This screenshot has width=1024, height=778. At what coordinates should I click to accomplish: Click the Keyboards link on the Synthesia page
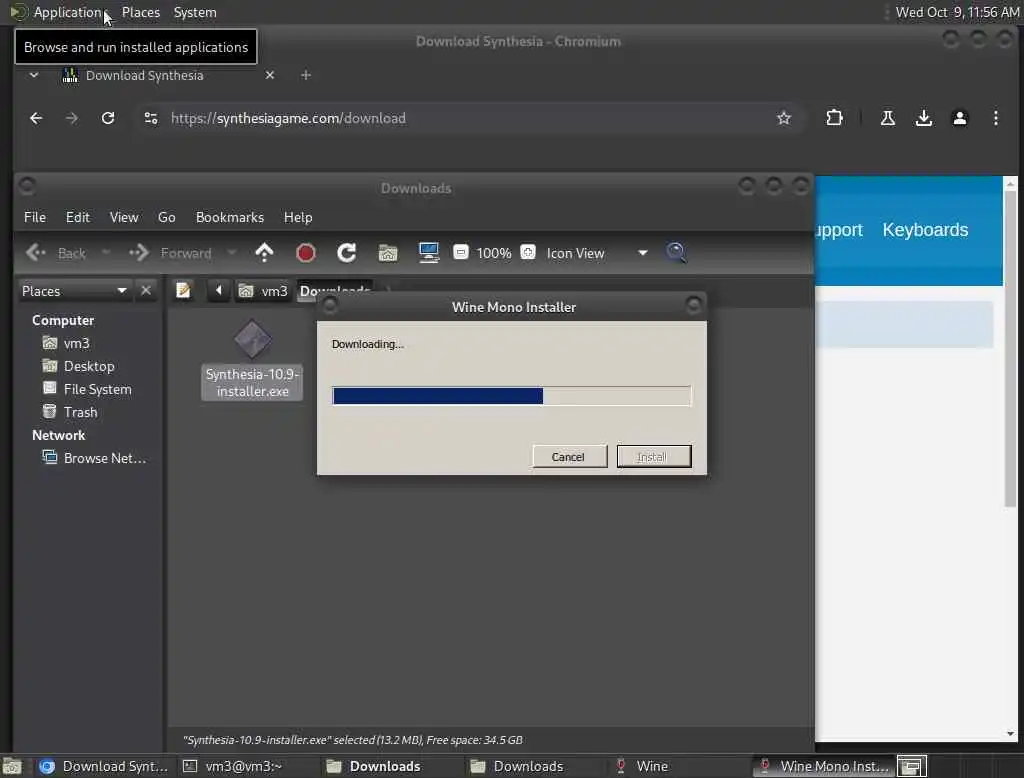pos(925,230)
